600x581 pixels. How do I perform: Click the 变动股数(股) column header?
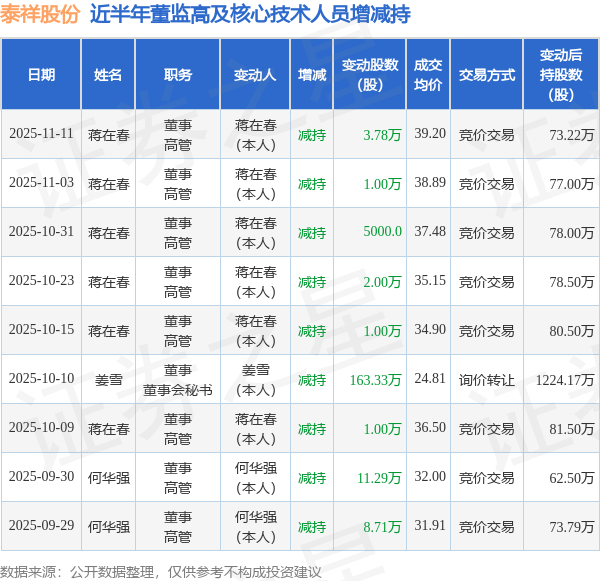coord(370,75)
